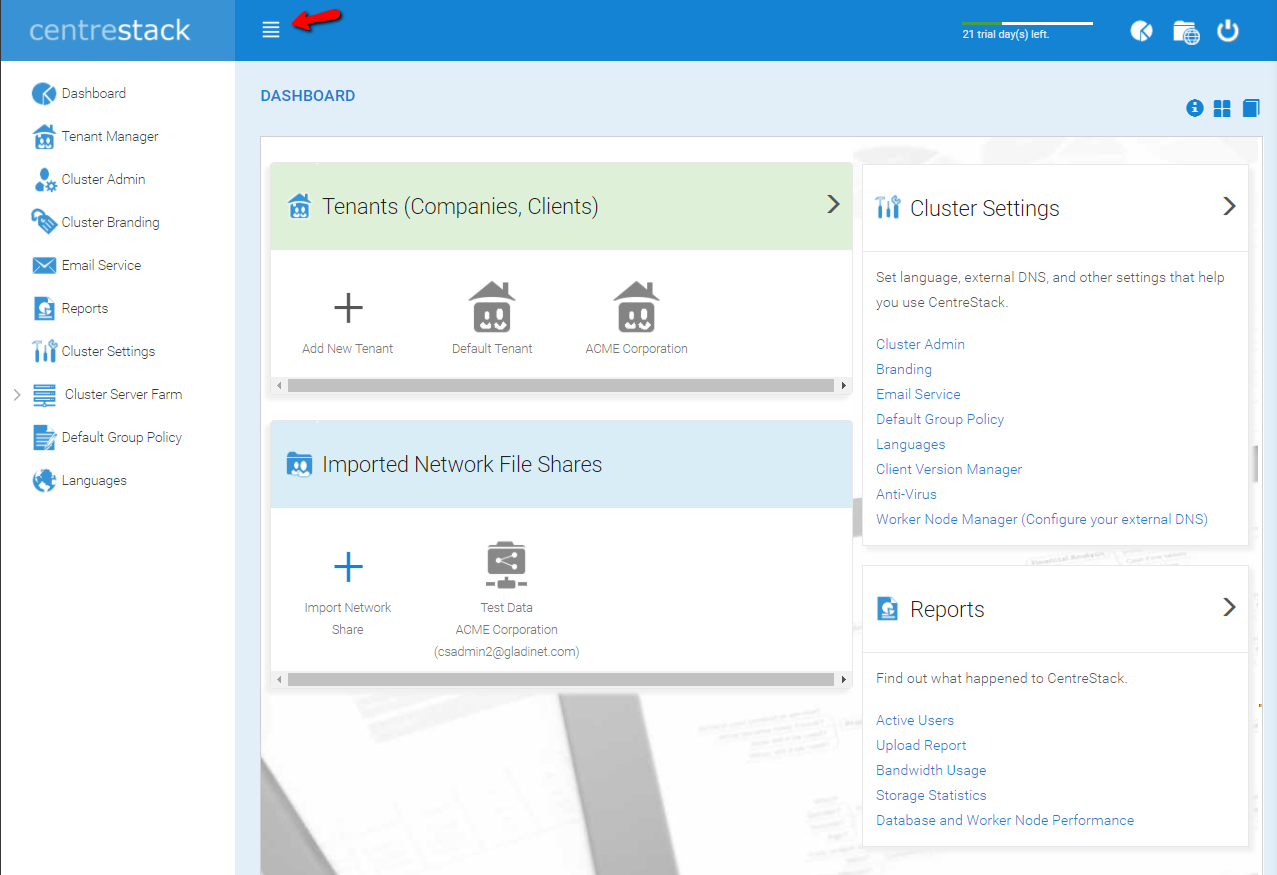Open the Default Tenant house icon
This screenshot has width=1277, height=875.
click(x=492, y=306)
